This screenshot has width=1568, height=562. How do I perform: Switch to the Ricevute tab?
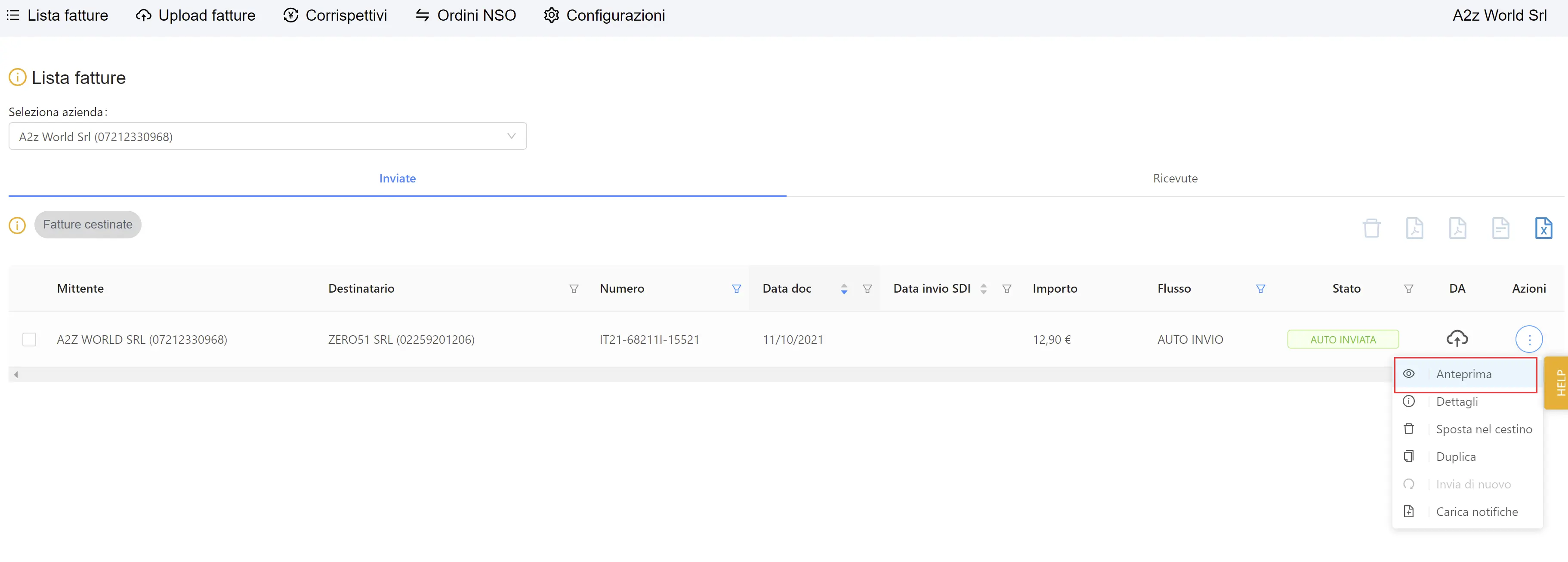click(x=1175, y=179)
